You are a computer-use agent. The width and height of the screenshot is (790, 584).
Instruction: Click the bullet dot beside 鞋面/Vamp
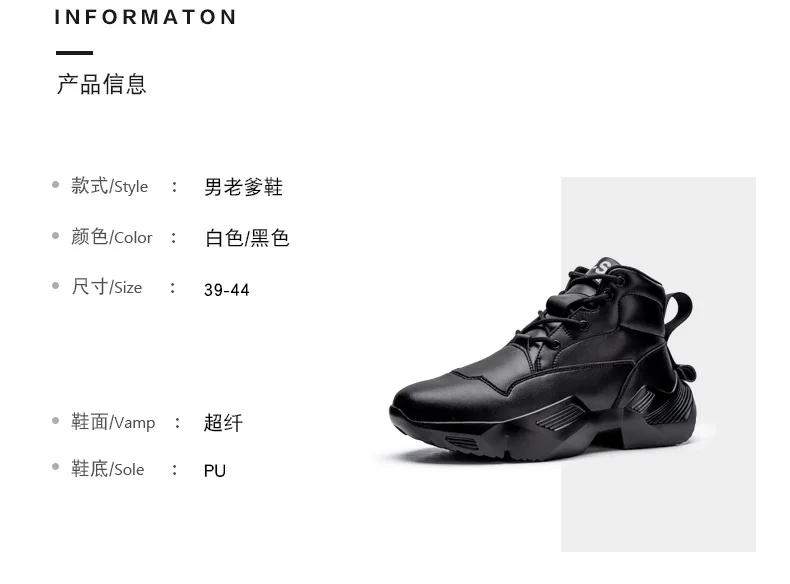pyautogui.click(x=55, y=421)
